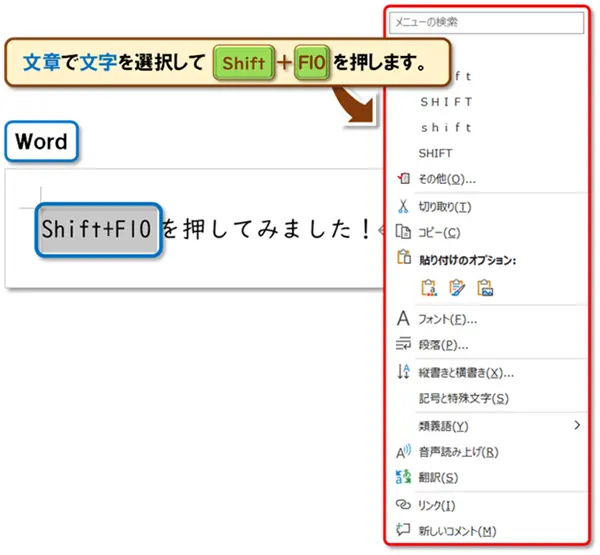Click the translate icon beside 翻訳
Screen dimensions: 600x555
[404, 477]
